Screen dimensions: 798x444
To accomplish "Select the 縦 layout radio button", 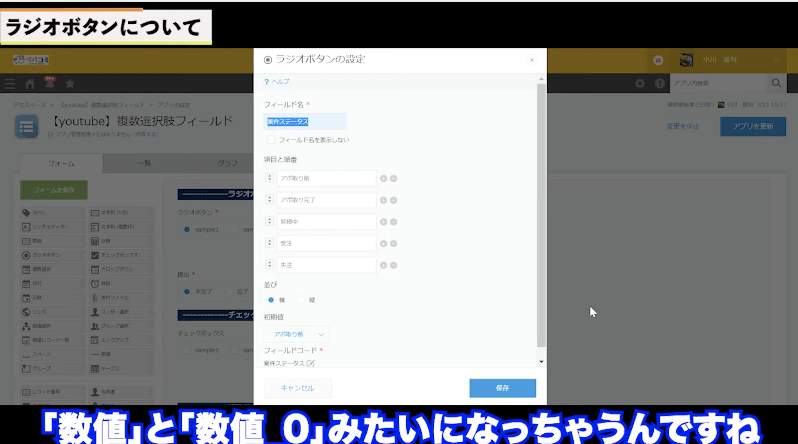I will (301, 299).
